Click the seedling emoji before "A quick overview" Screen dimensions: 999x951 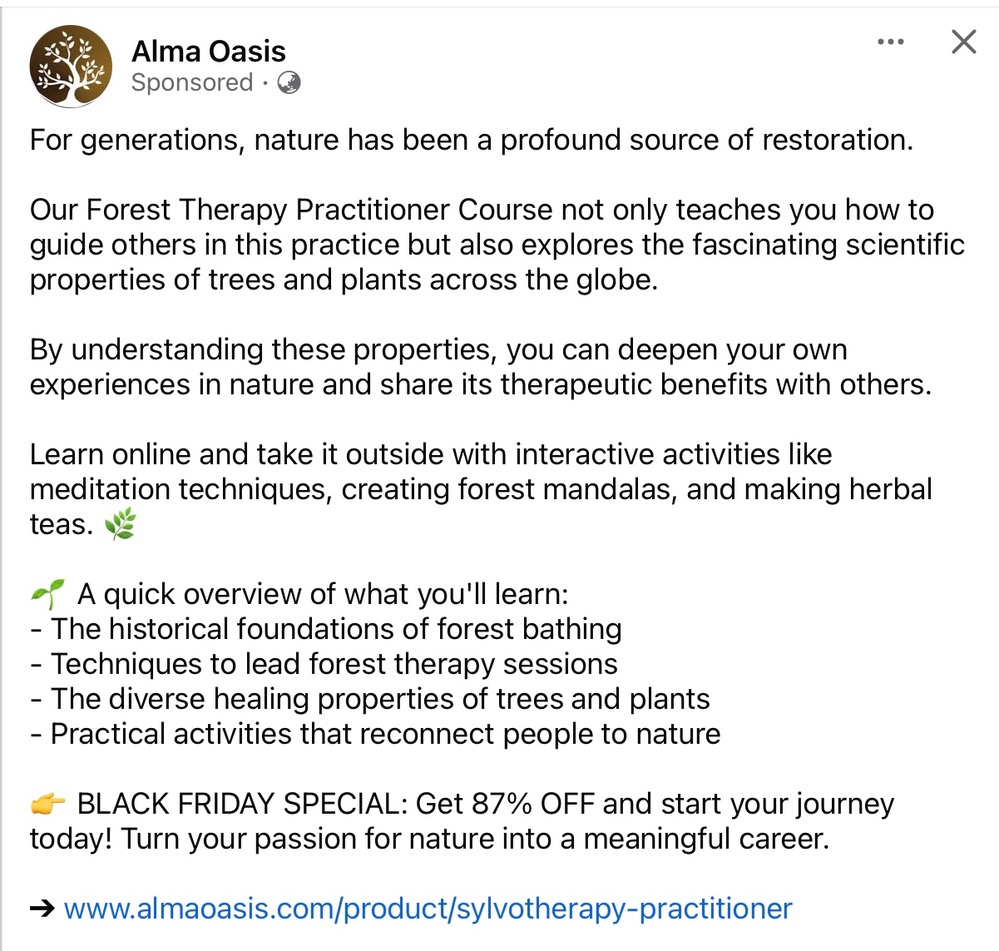[x=48, y=596]
